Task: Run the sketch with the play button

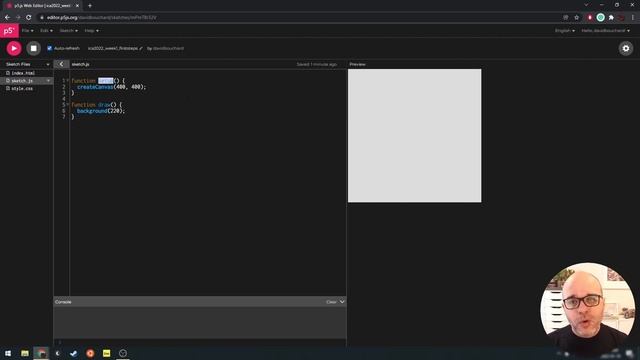Action: point(14,48)
